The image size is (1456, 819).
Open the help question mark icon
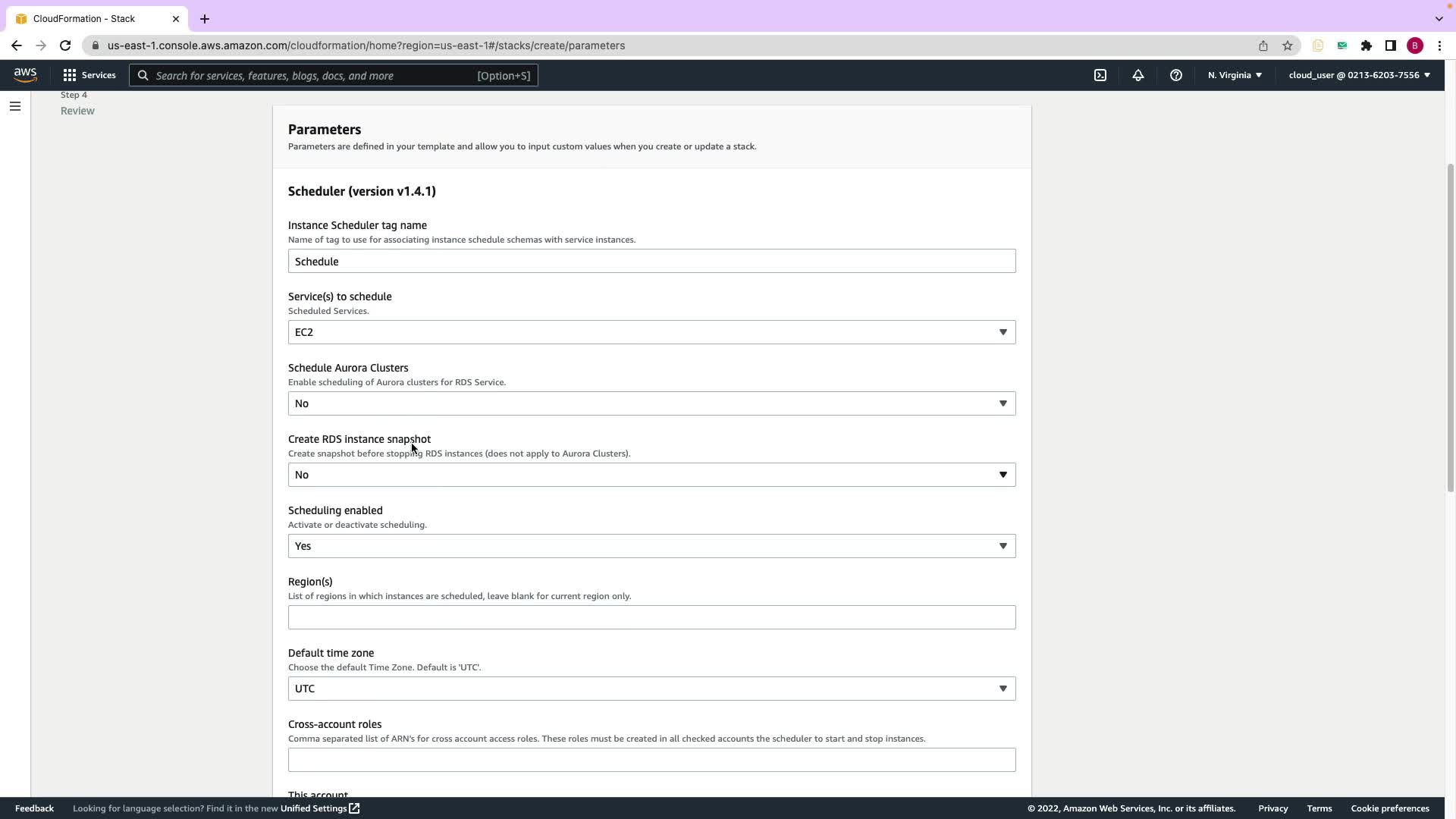tap(1175, 75)
